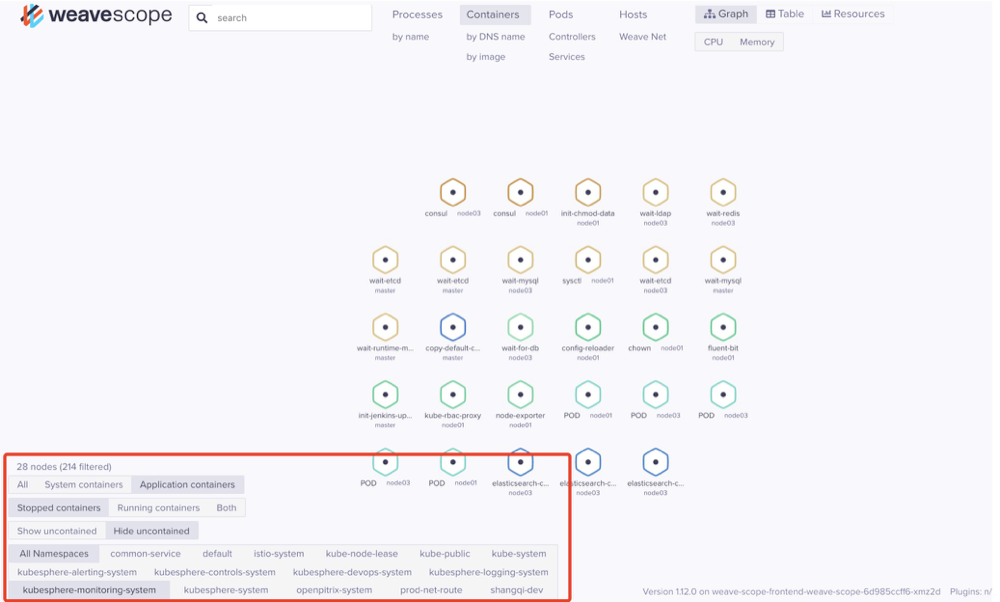
Task: Filter by Application containers
Action: [x=188, y=485]
